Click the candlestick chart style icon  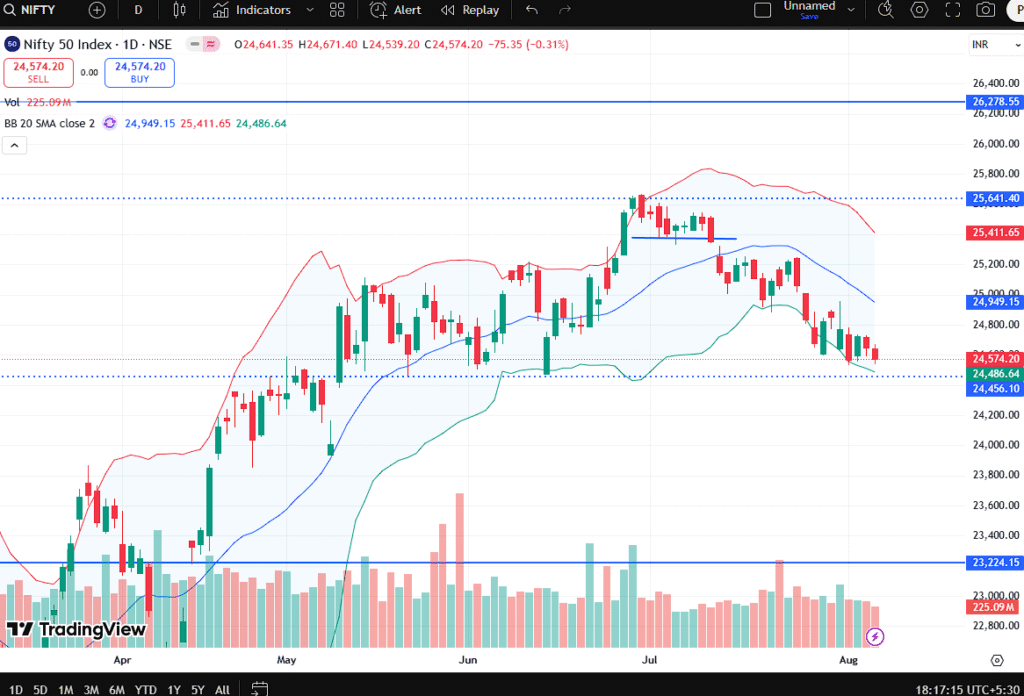coord(179,10)
